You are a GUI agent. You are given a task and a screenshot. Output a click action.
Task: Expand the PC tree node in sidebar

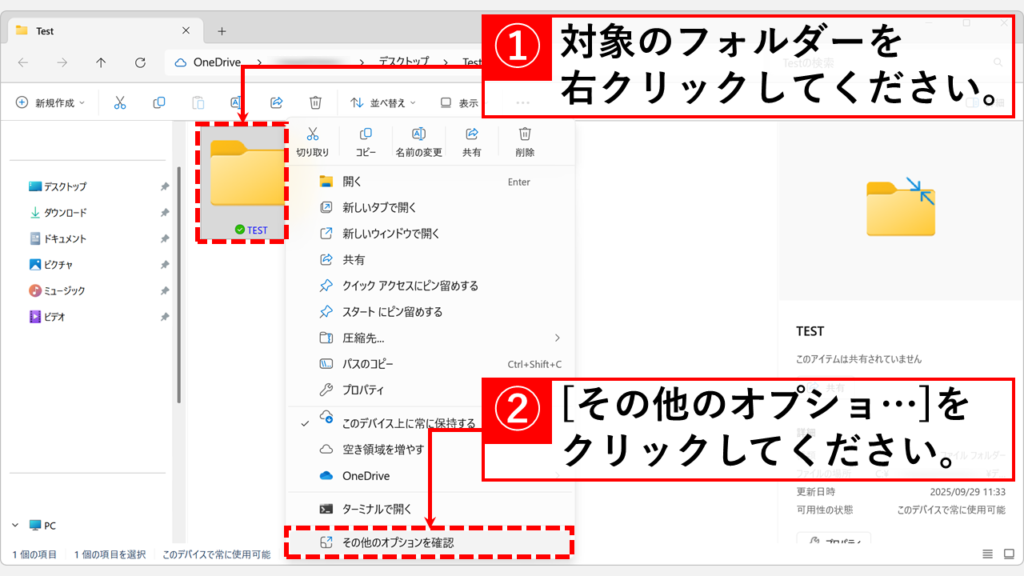point(16,524)
